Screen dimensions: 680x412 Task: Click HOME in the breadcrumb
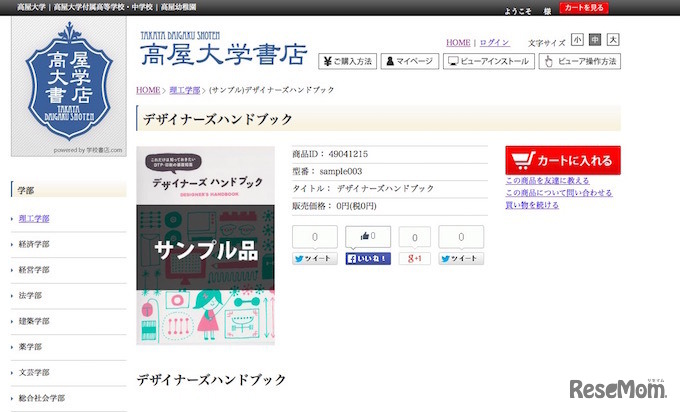click(x=148, y=90)
